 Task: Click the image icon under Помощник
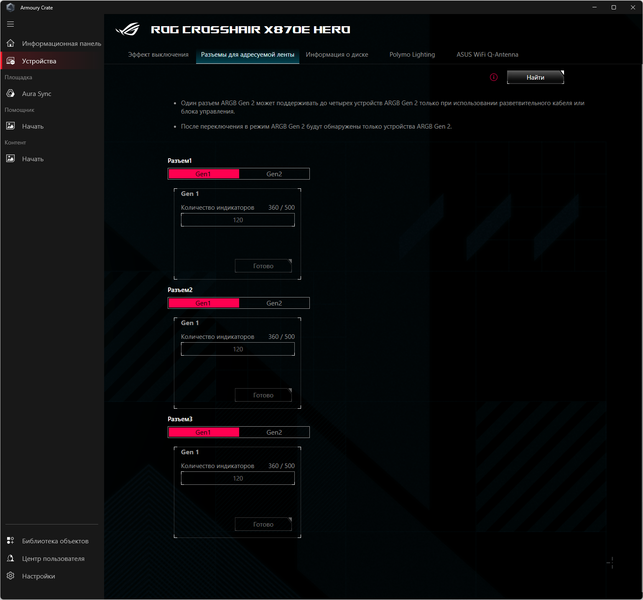click(11, 126)
